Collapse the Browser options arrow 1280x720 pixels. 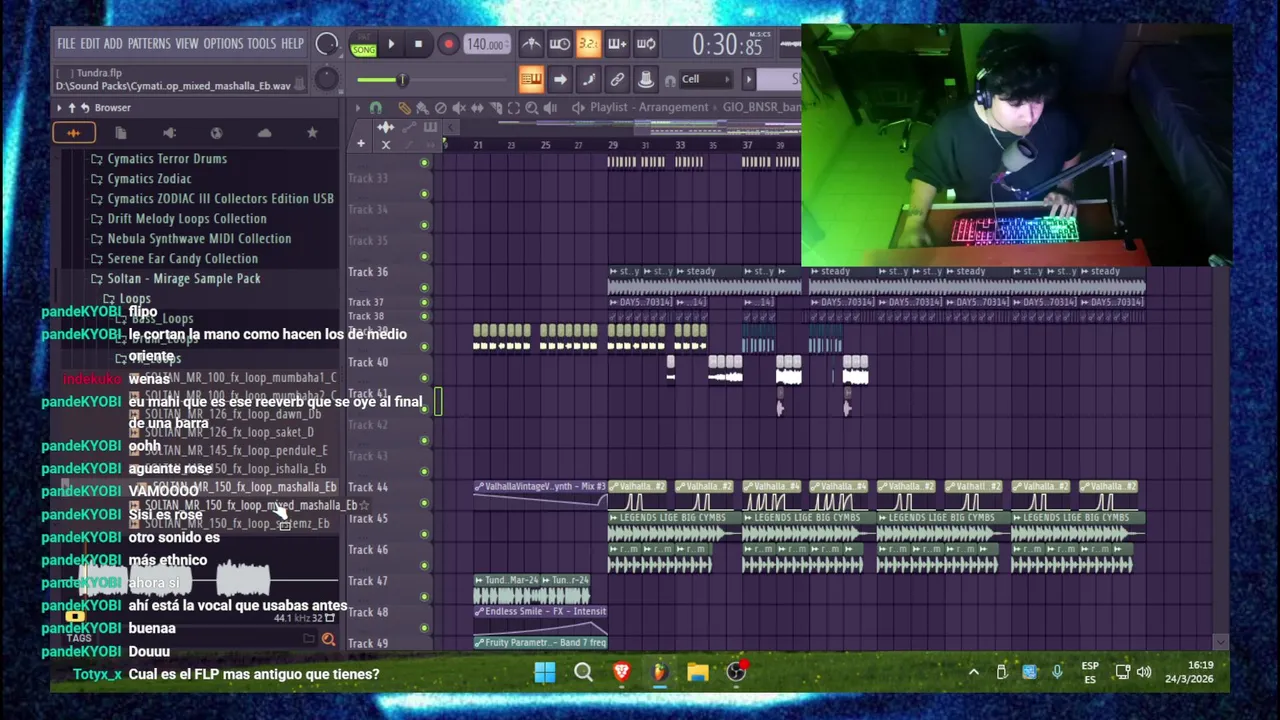(x=59, y=107)
